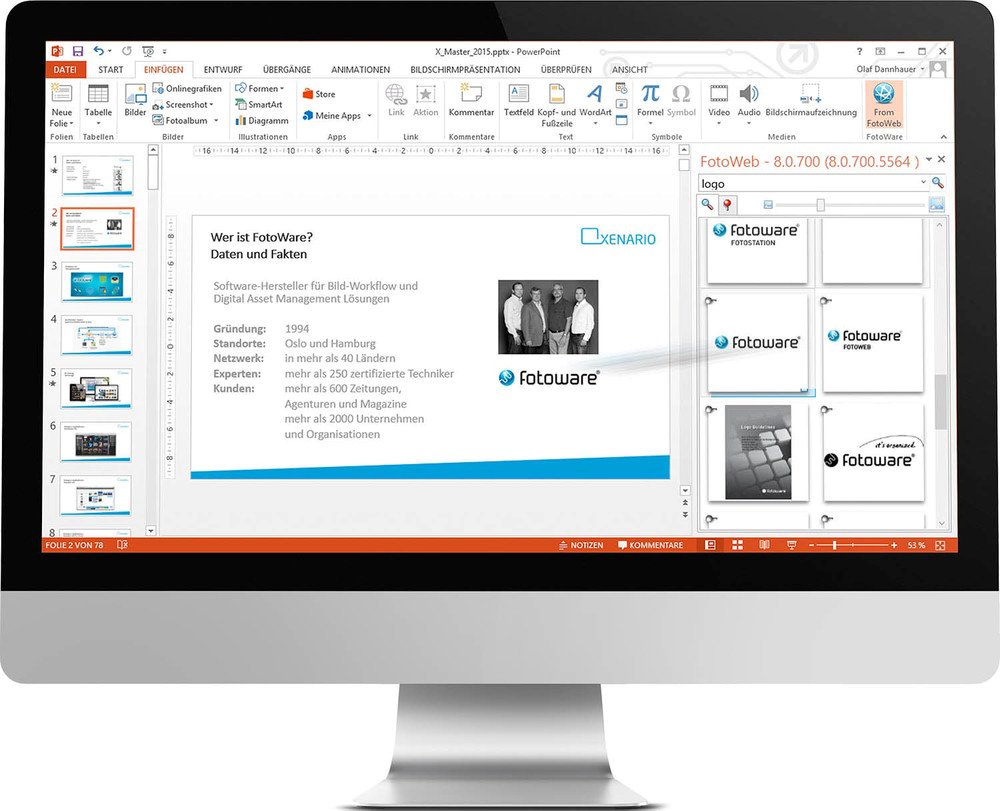This screenshot has width=1000, height=811.
Task: Redo with the repeat arrow icon
Action: [x=127, y=51]
